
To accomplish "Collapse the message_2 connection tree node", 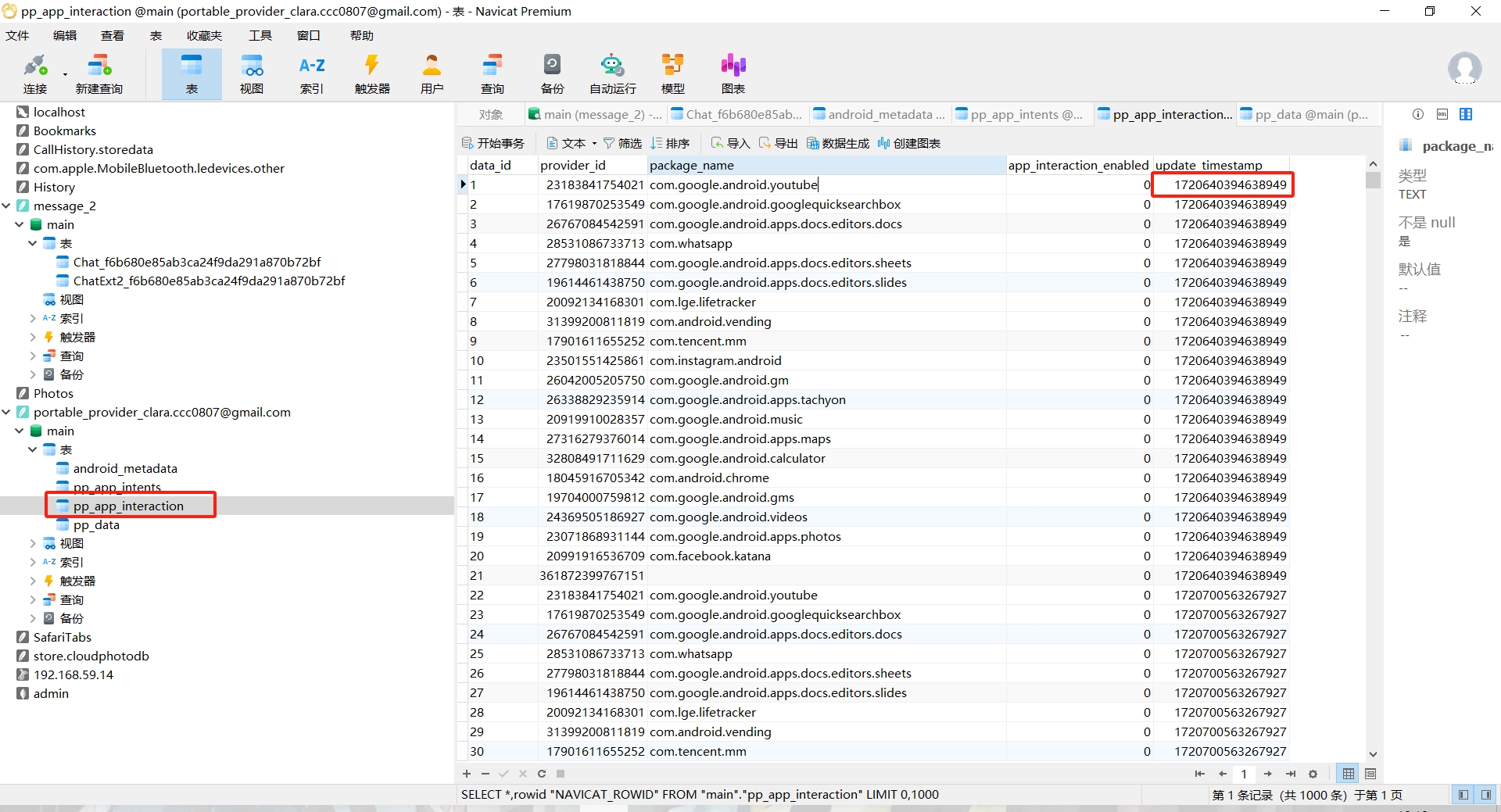I will point(7,206).
